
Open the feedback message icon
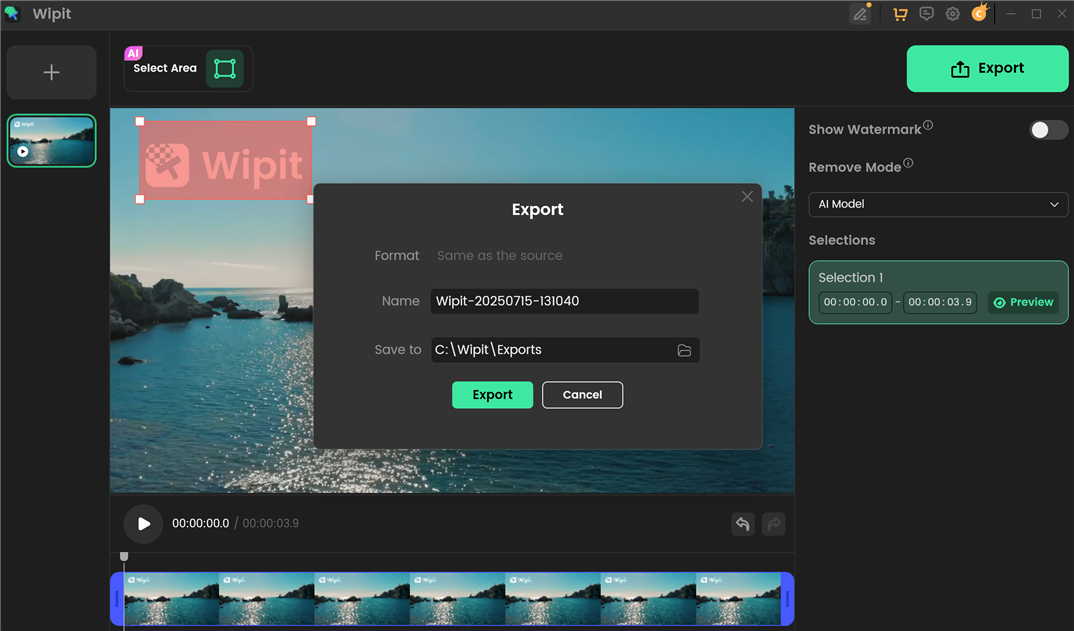(926, 13)
